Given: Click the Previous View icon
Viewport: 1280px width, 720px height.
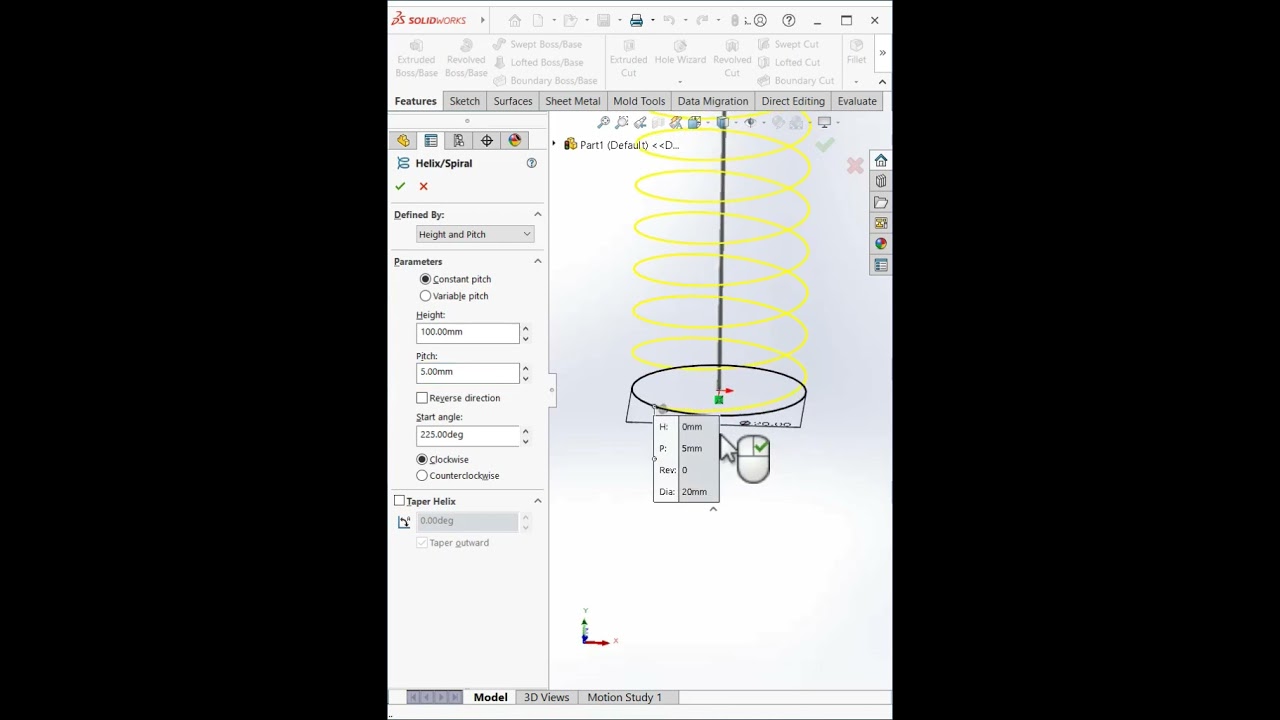Looking at the screenshot, I should pos(641,122).
